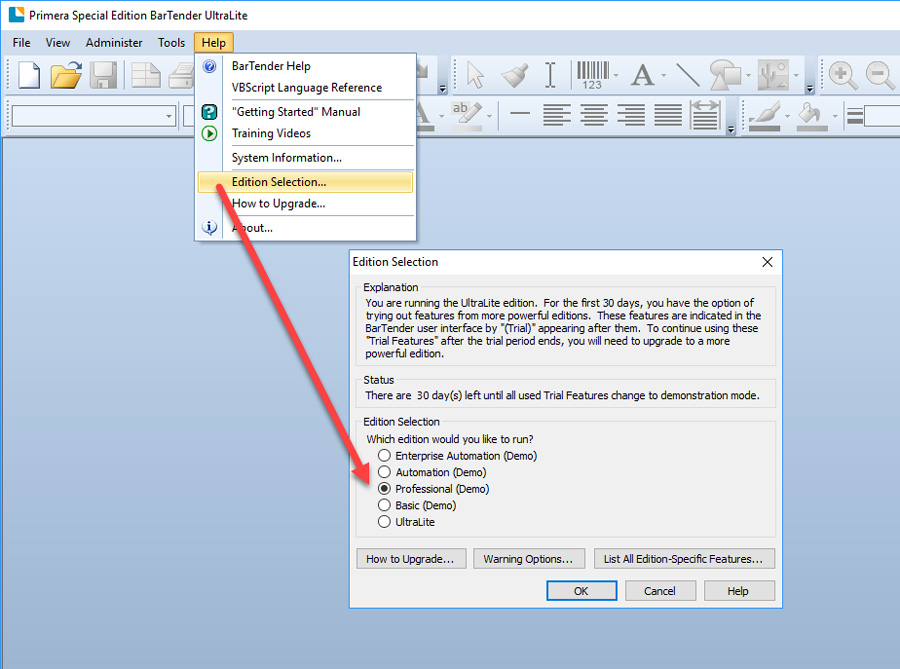Click the fill color paint bucket icon
Viewport: 900px width, 669px height.
click(x=812, y=115)
